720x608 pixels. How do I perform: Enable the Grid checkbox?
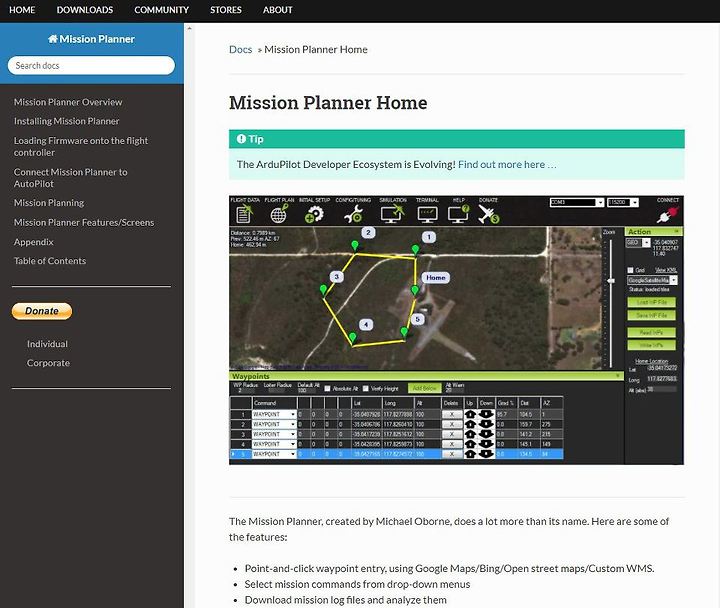(630, 270)
